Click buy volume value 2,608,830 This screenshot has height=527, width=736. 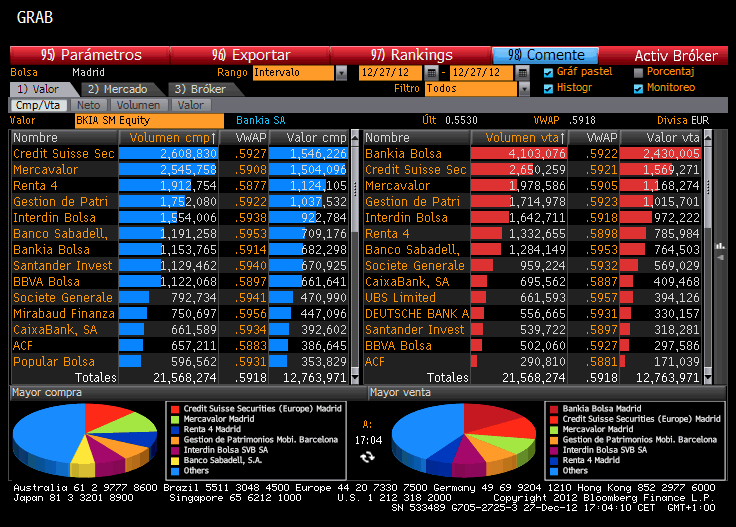click(x=189, y=154)
